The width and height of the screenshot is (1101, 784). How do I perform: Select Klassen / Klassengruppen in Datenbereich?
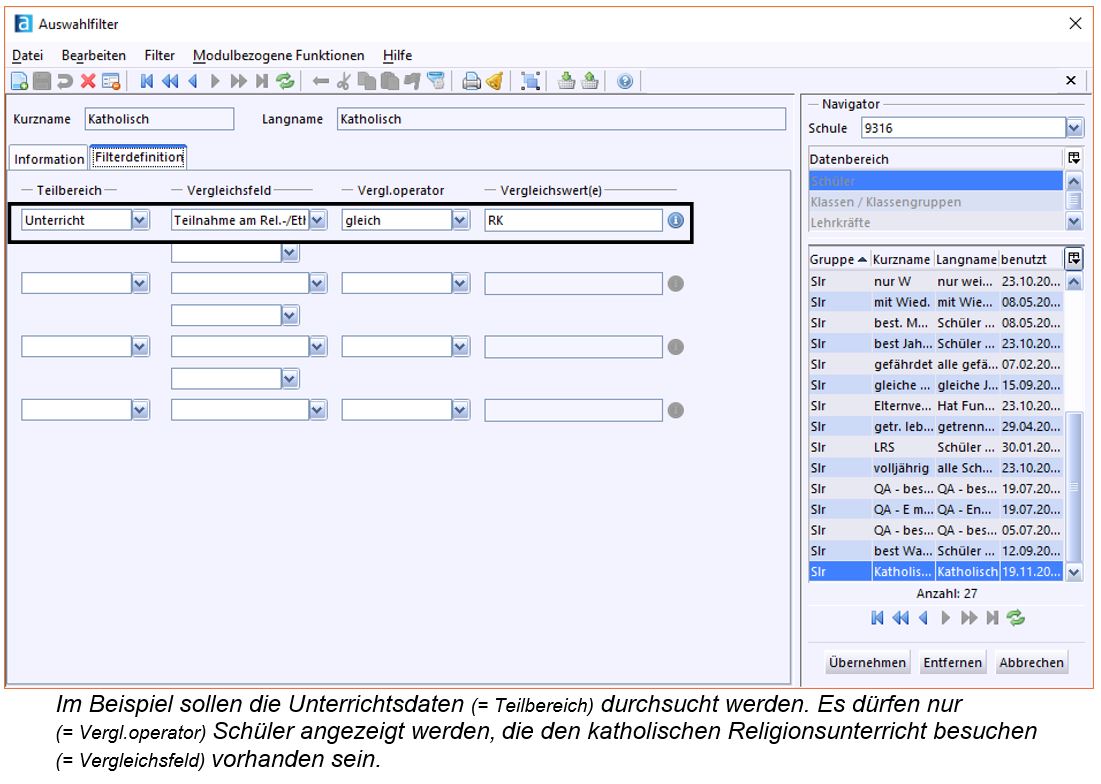(935, 201)
